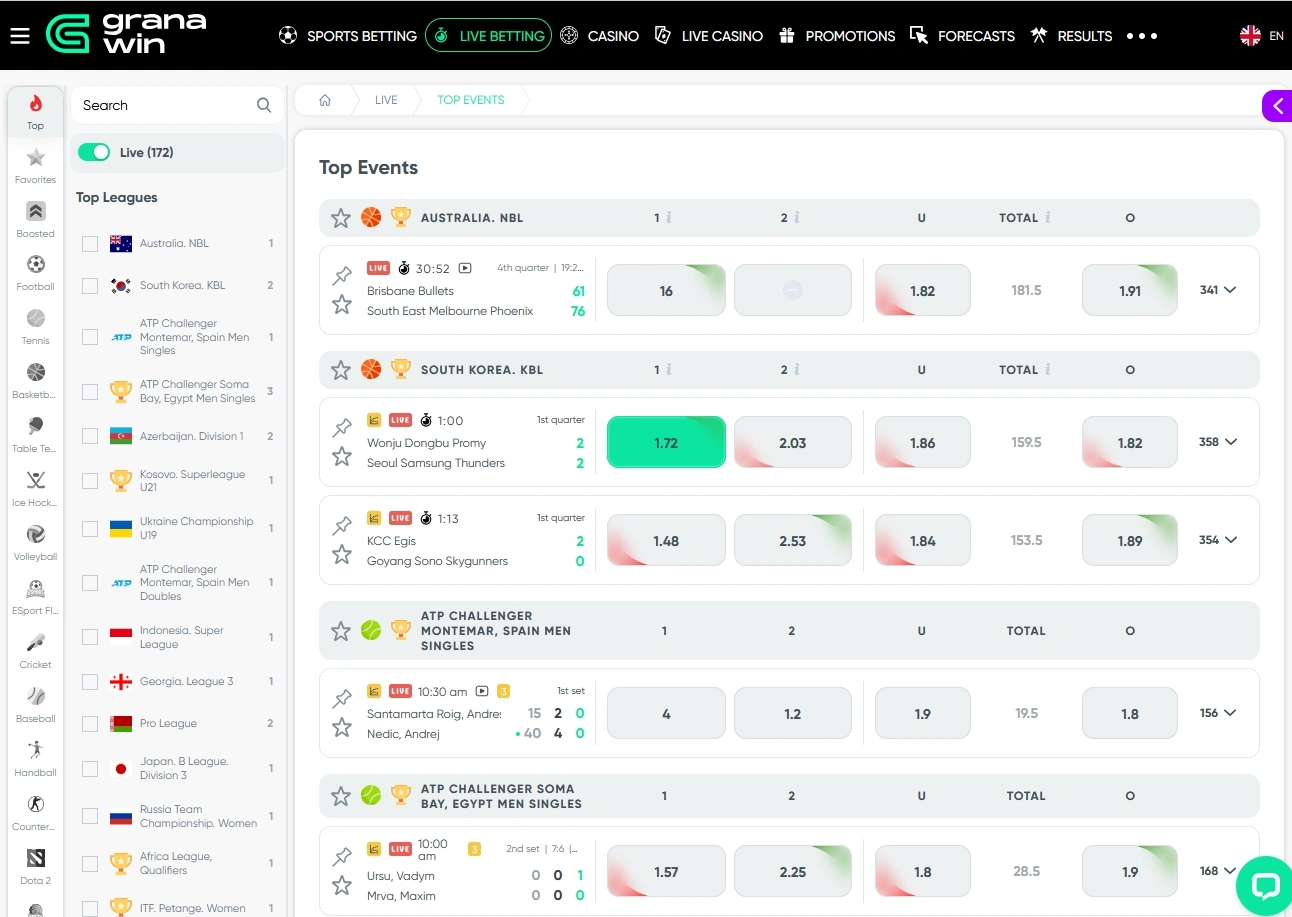Open the Boosted odds sidebar icon
This screenshot has height=917, width=1292.
coord(35,218)
